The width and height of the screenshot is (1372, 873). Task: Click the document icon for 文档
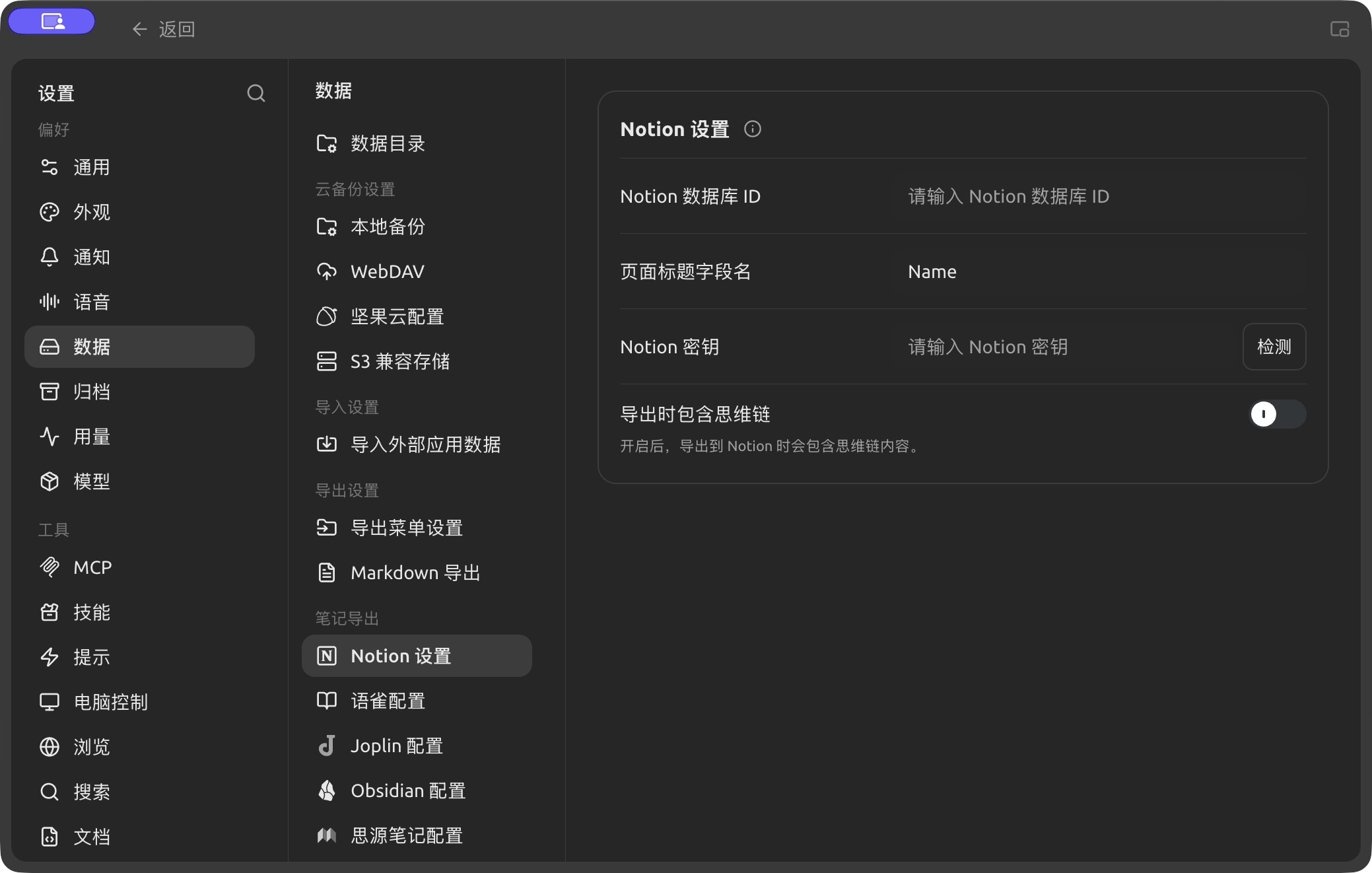click(x=50, y=837)
